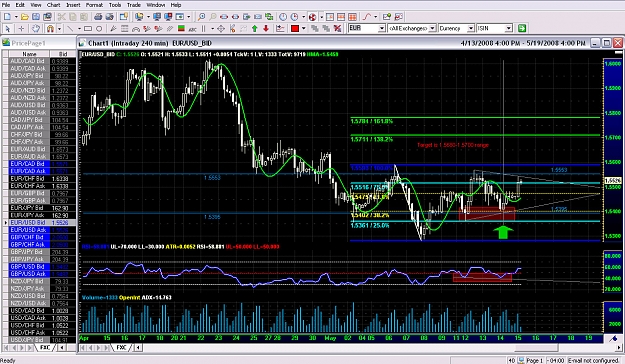Open the EUR symbol dropdown

click(381, 28)
